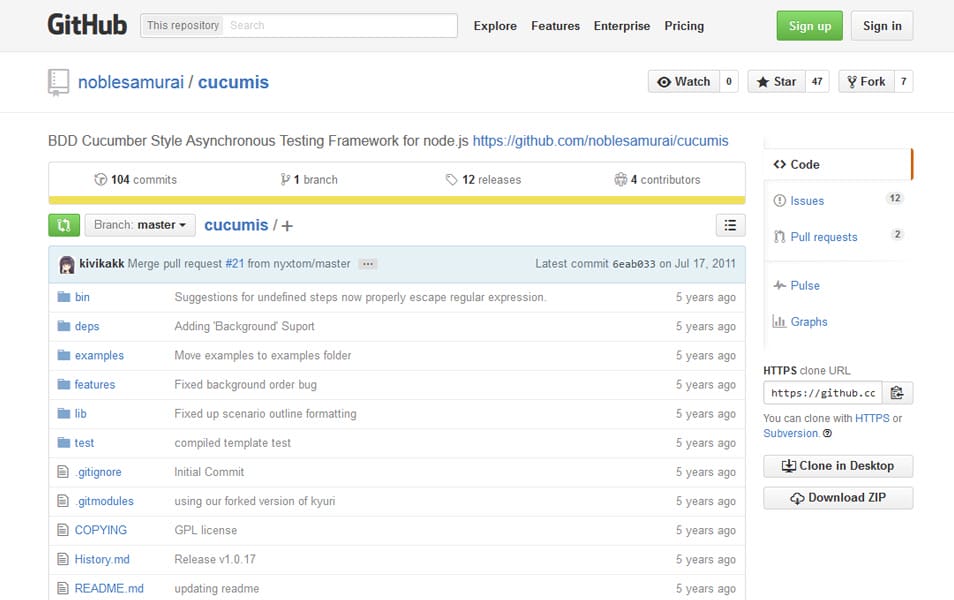The width and height of the screenshot is (954, 600).
Task: Open Pull requests in sidebar
Action: pos(823,237)
